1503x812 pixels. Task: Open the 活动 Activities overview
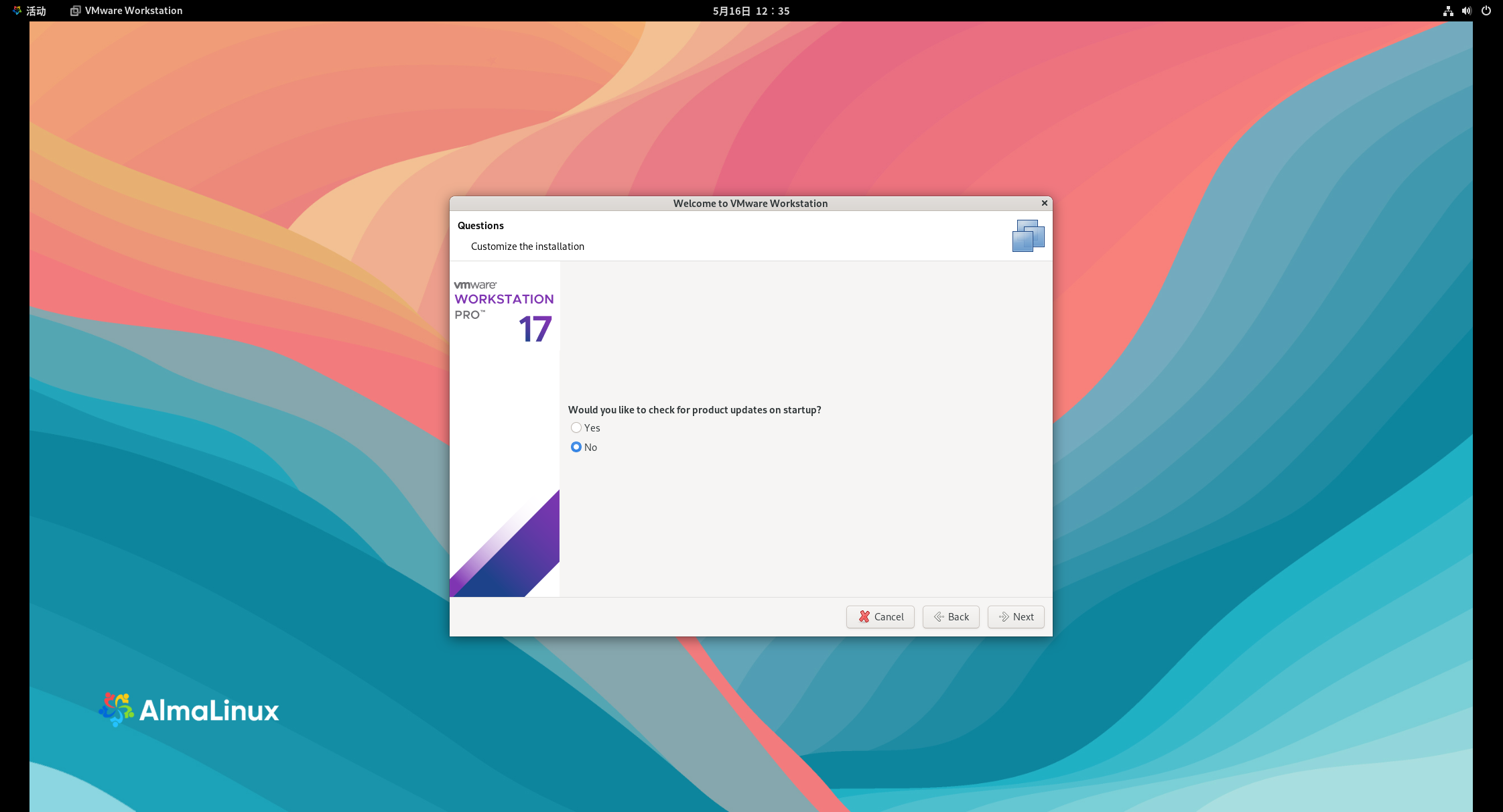[x=29, y=11]
